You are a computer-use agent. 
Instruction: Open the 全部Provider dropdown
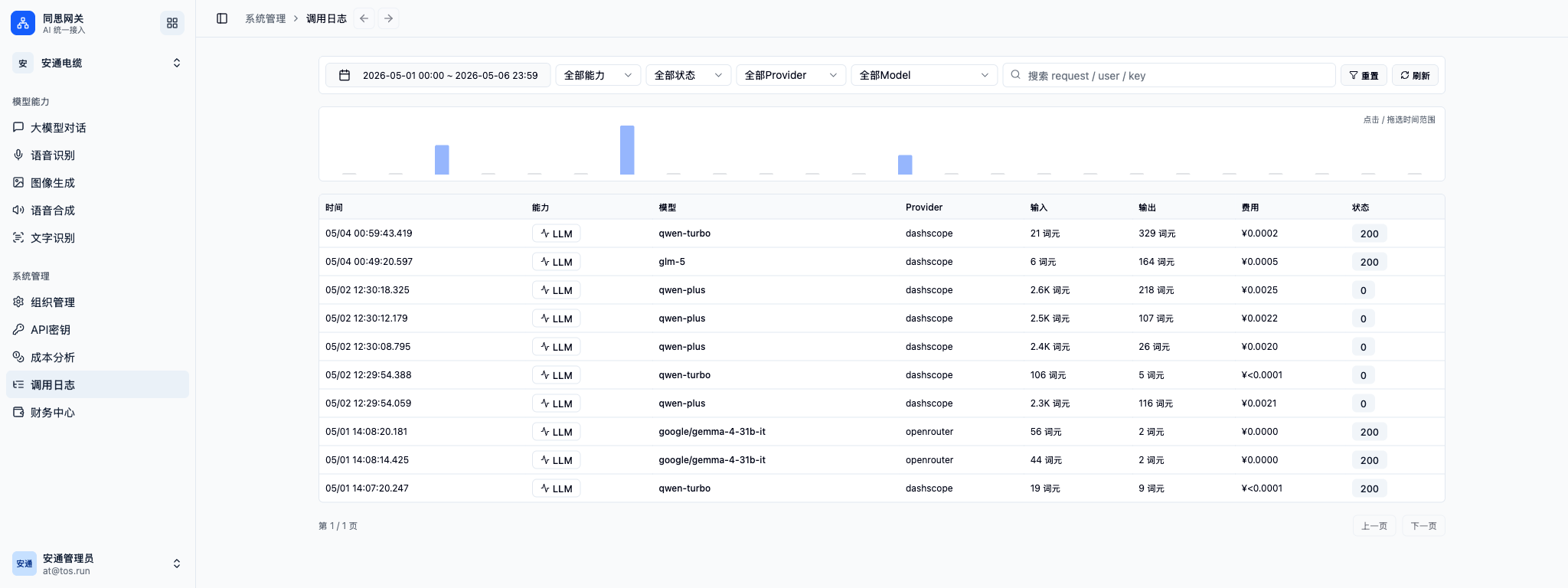click(x=791, y=75)
